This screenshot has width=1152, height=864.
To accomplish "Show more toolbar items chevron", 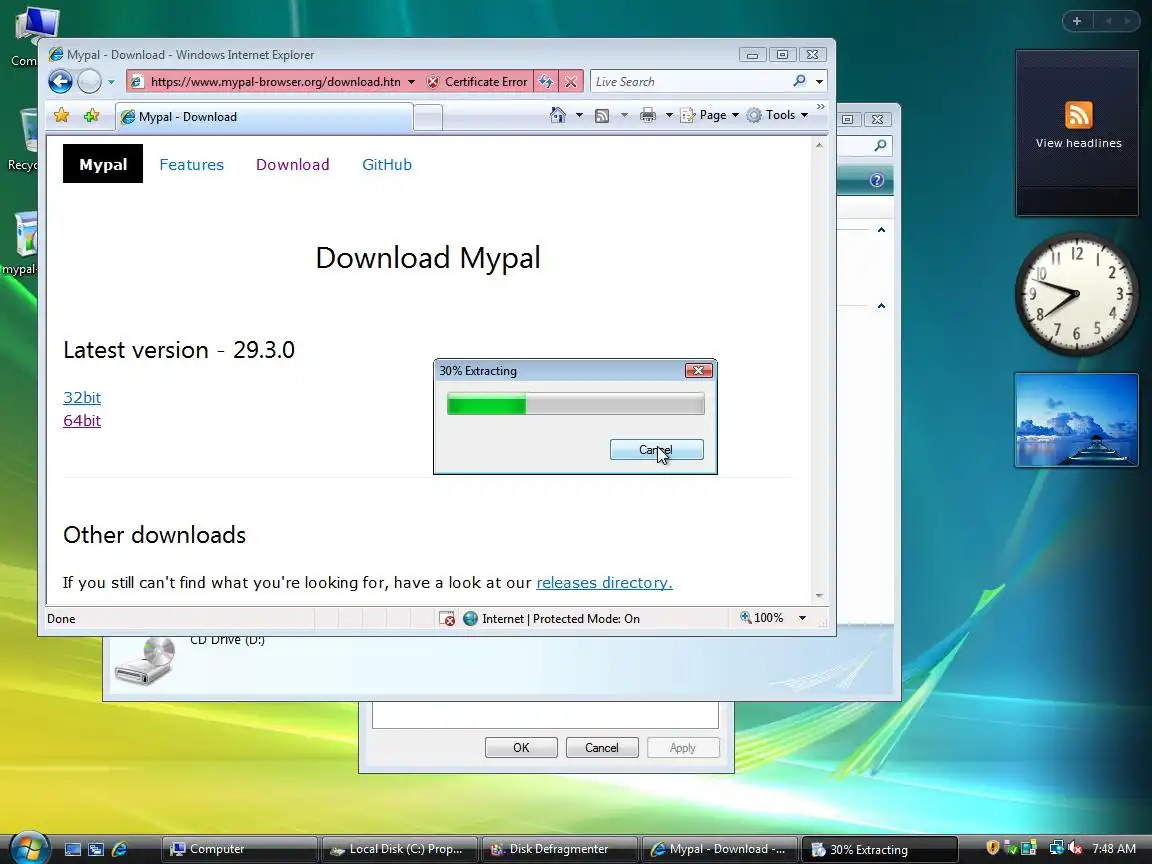I will click(x=821, y=107).
